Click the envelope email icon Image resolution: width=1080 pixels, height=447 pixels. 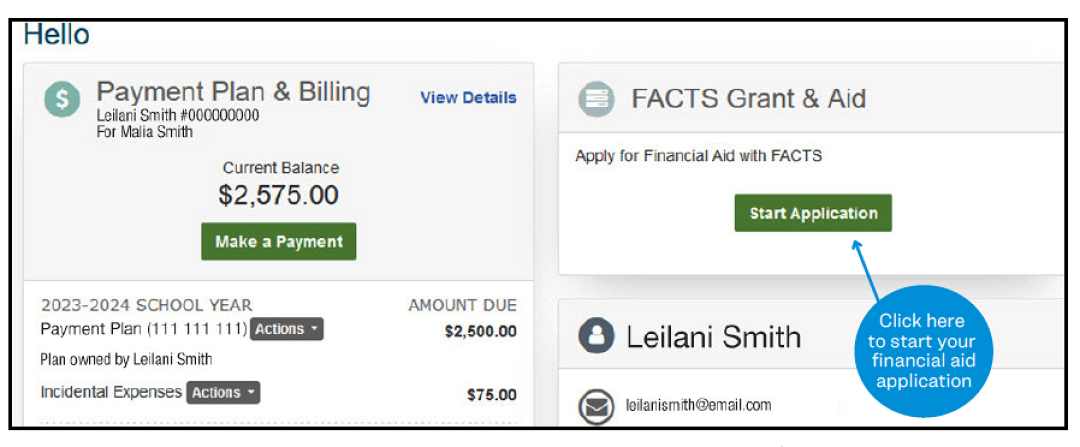coord(597,405)
